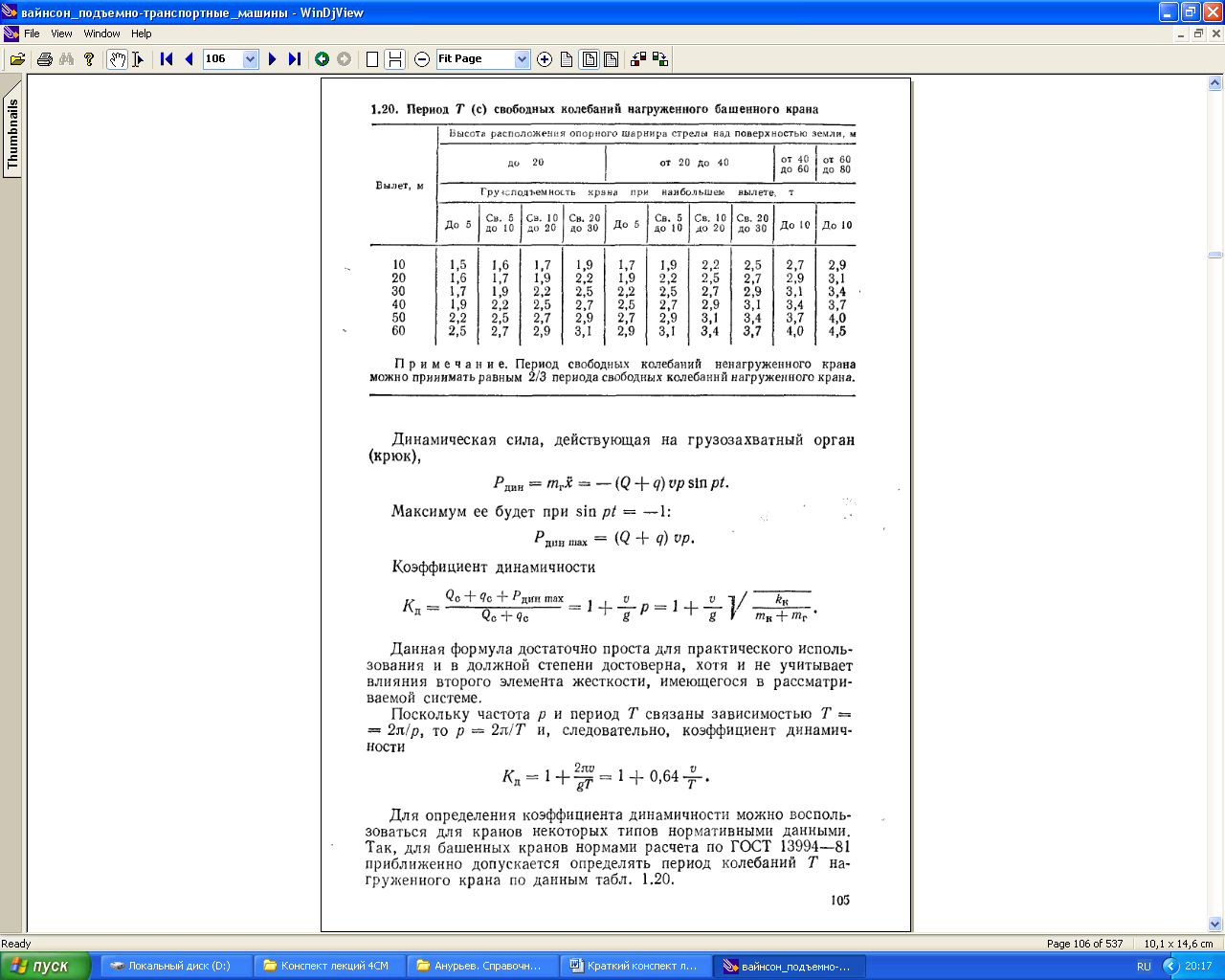Viewport: 1225px width, 980px height.
Task: Restore the inner document window
Action: (x=1198, y=33)
